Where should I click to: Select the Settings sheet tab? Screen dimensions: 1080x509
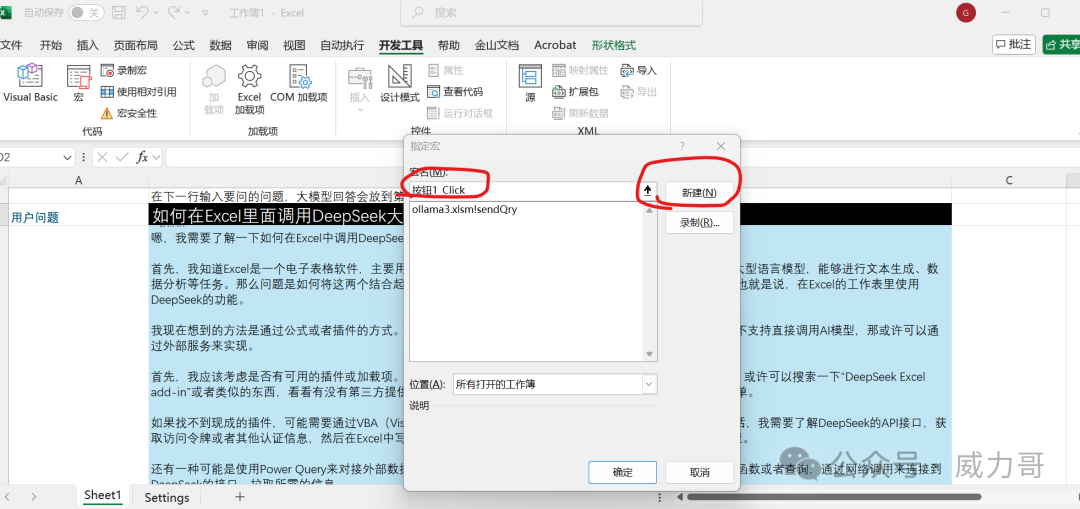167,497
